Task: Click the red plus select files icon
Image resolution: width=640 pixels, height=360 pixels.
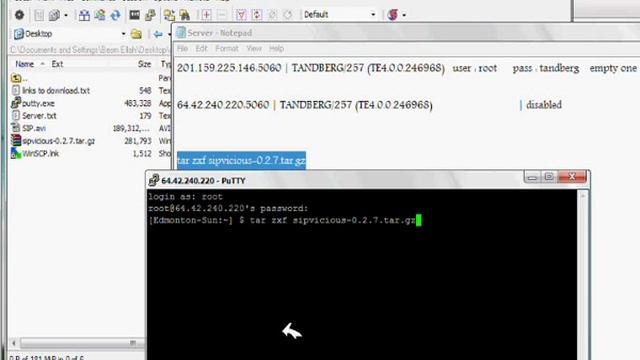Action: click(x=207, y=15)
